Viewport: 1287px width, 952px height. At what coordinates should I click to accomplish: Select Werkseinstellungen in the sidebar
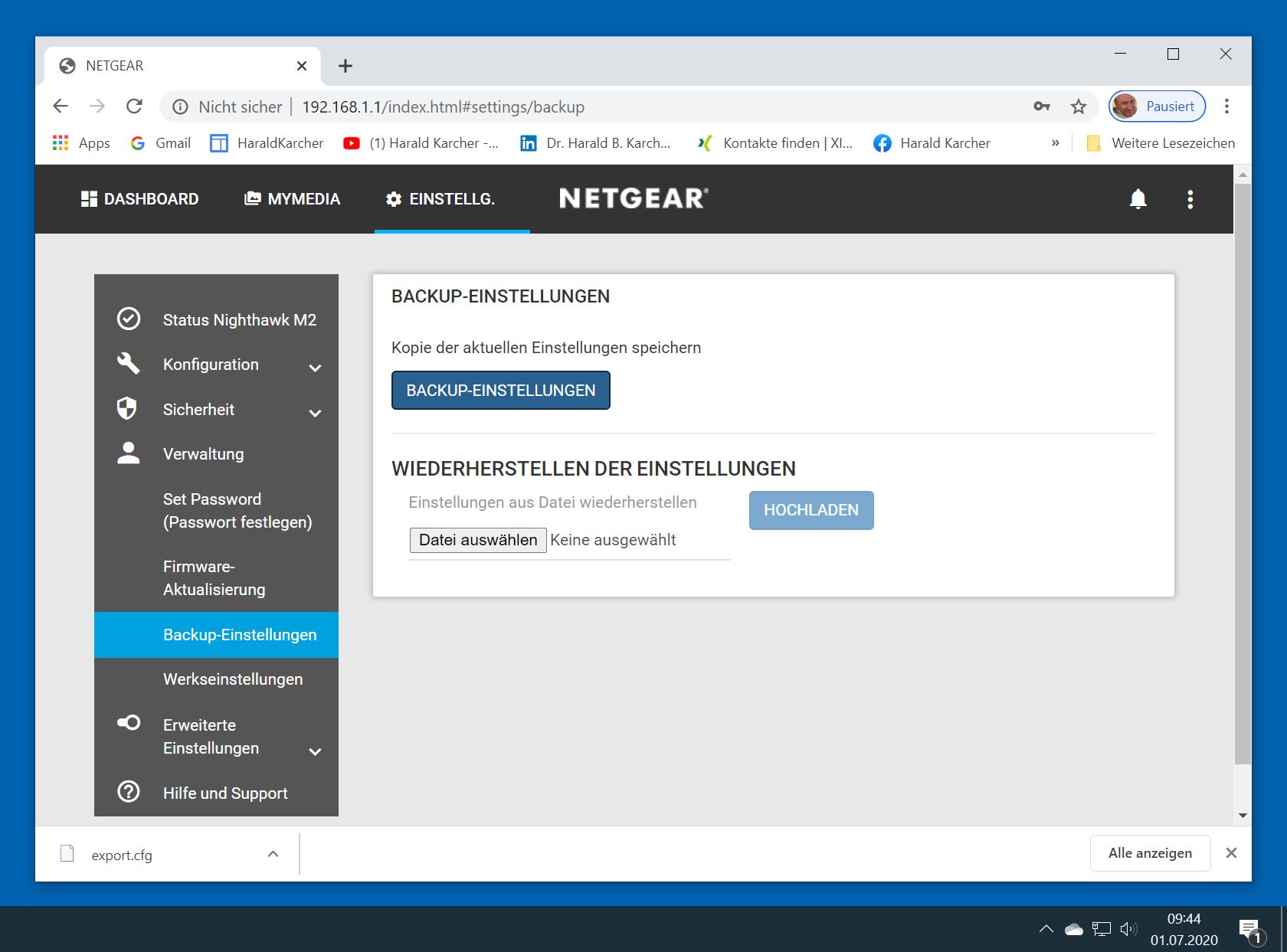(x=233, y=679)
